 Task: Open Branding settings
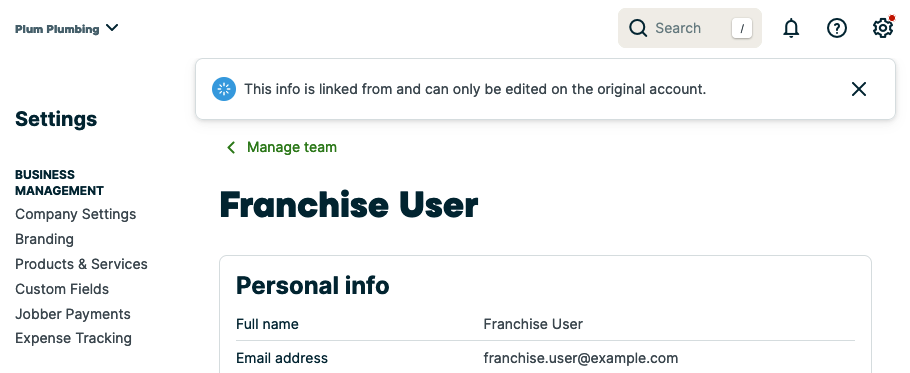[44, 239]
